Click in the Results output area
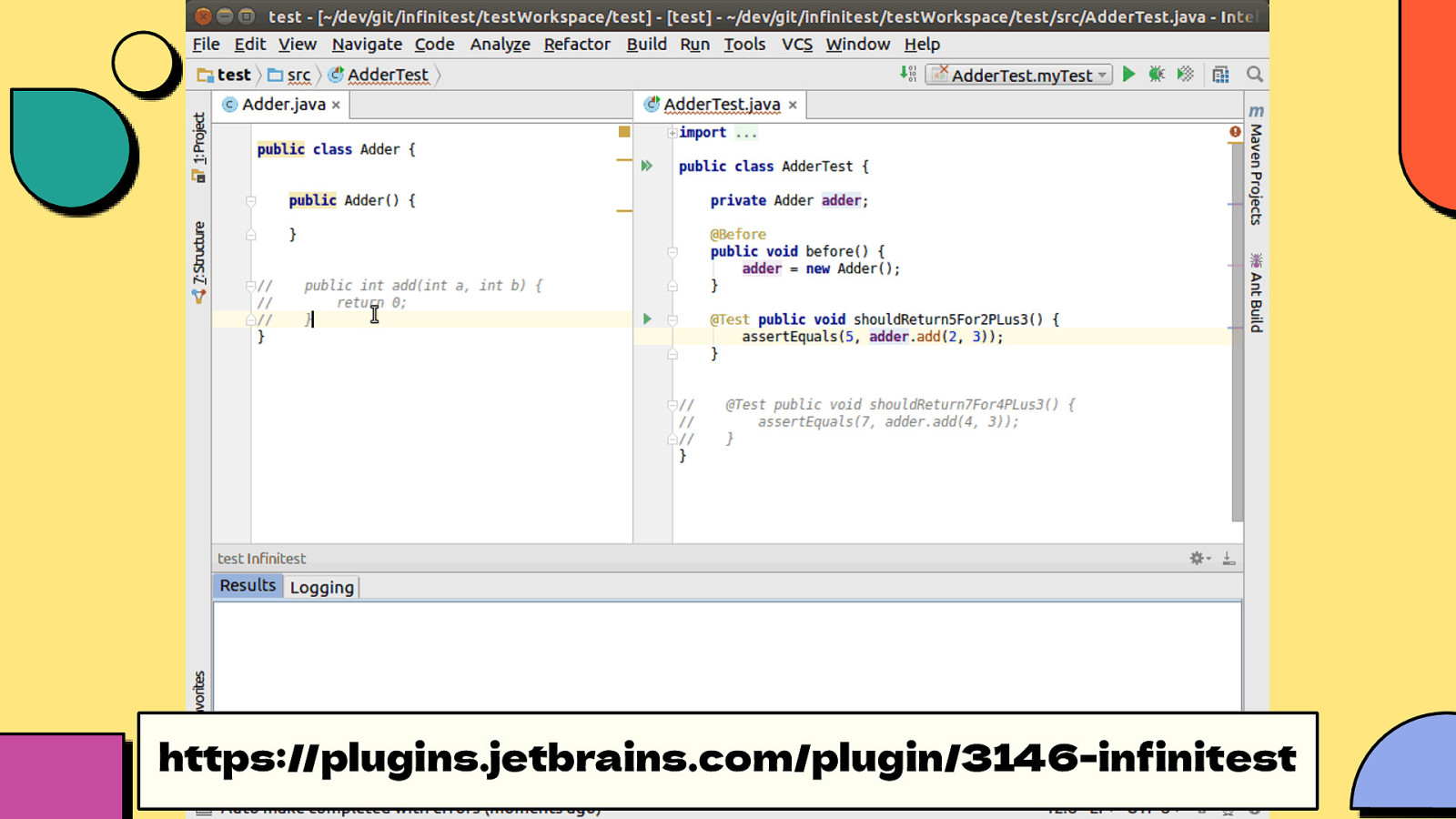 727,656
